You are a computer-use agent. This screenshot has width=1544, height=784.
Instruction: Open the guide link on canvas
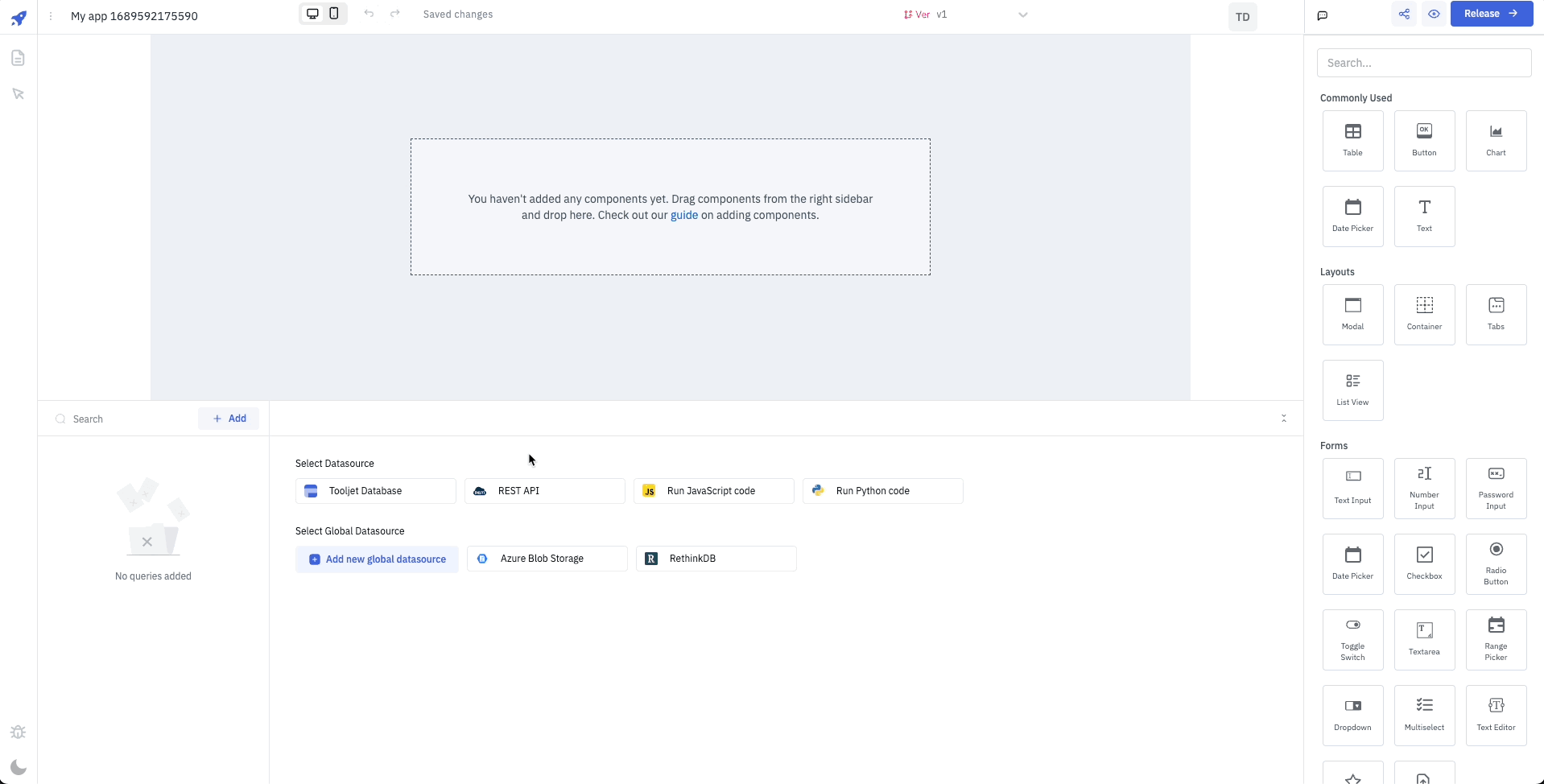pyautogui.click(x=684, y=216)
